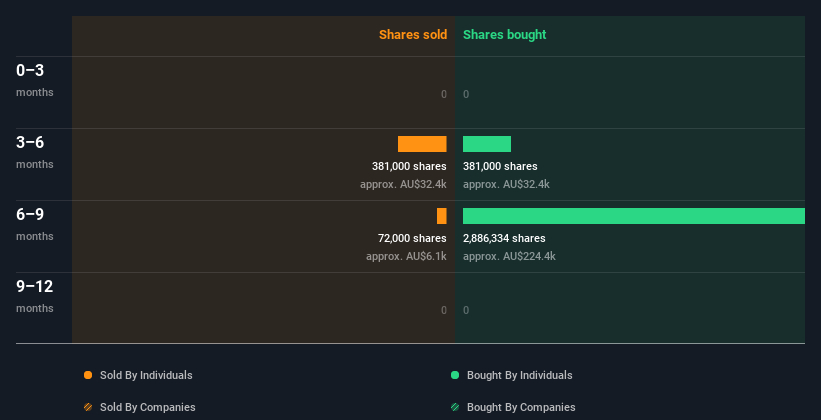Click approx. AU$6.1k sold amount

tap(406, 257)
